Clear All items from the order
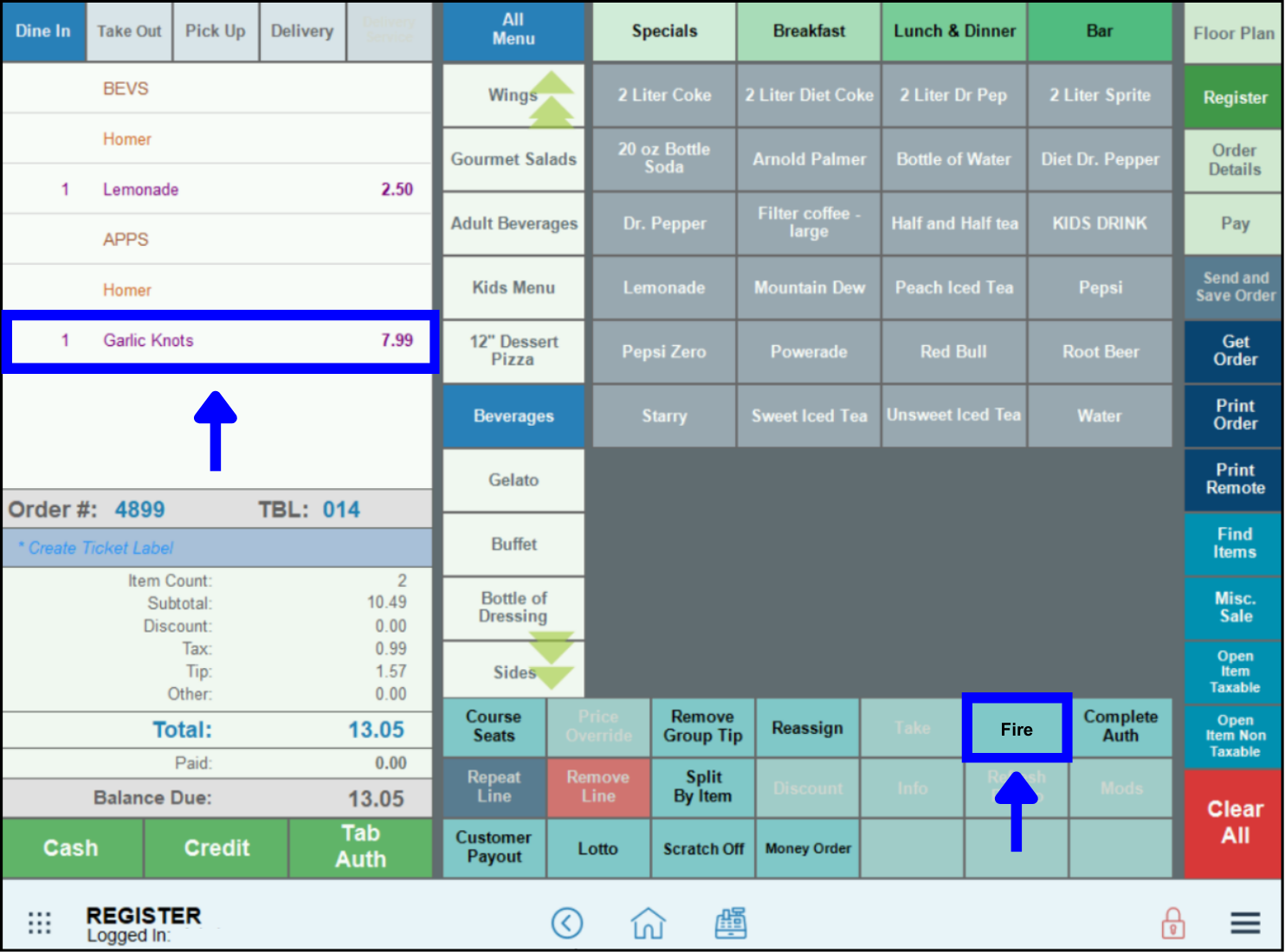The width and height of the screenshot is (1285, 952). tap(1232, 822)
